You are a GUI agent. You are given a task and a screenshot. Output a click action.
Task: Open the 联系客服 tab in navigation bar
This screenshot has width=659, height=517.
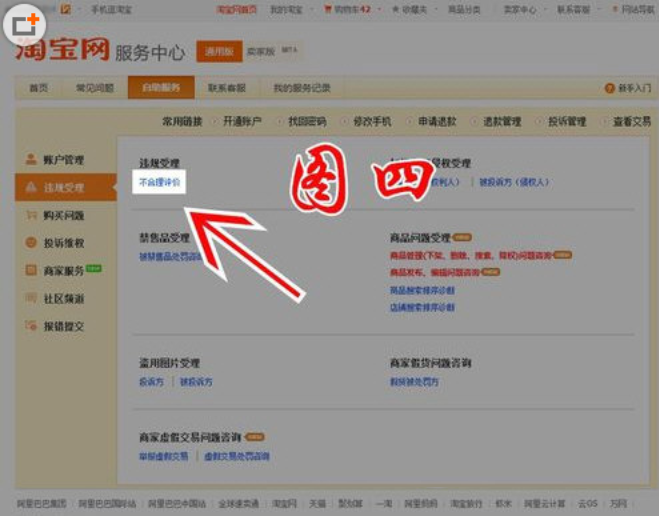pyautogui.click(x=227, y=88)
